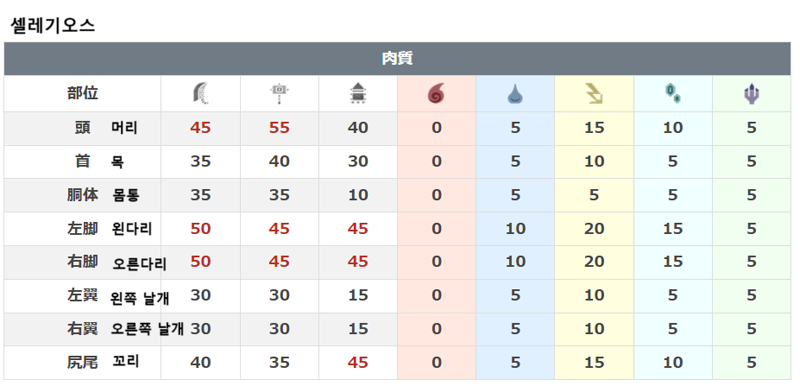The width and height of the screenshot is (800, 386).
Task: Click the red 55 head blunt value
Action: pos(279,128)
